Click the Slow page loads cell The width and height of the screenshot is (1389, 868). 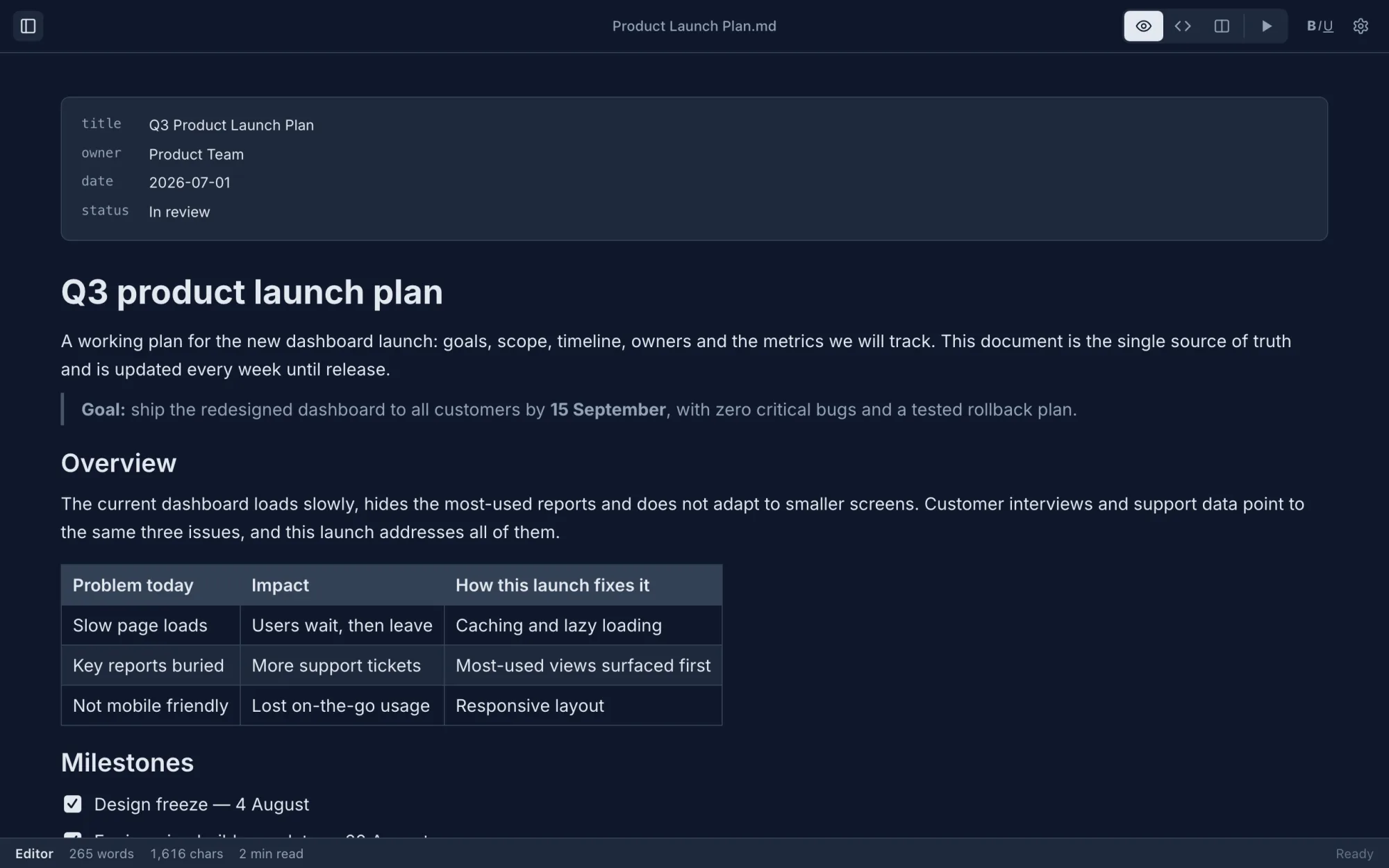tap(151, 626)
